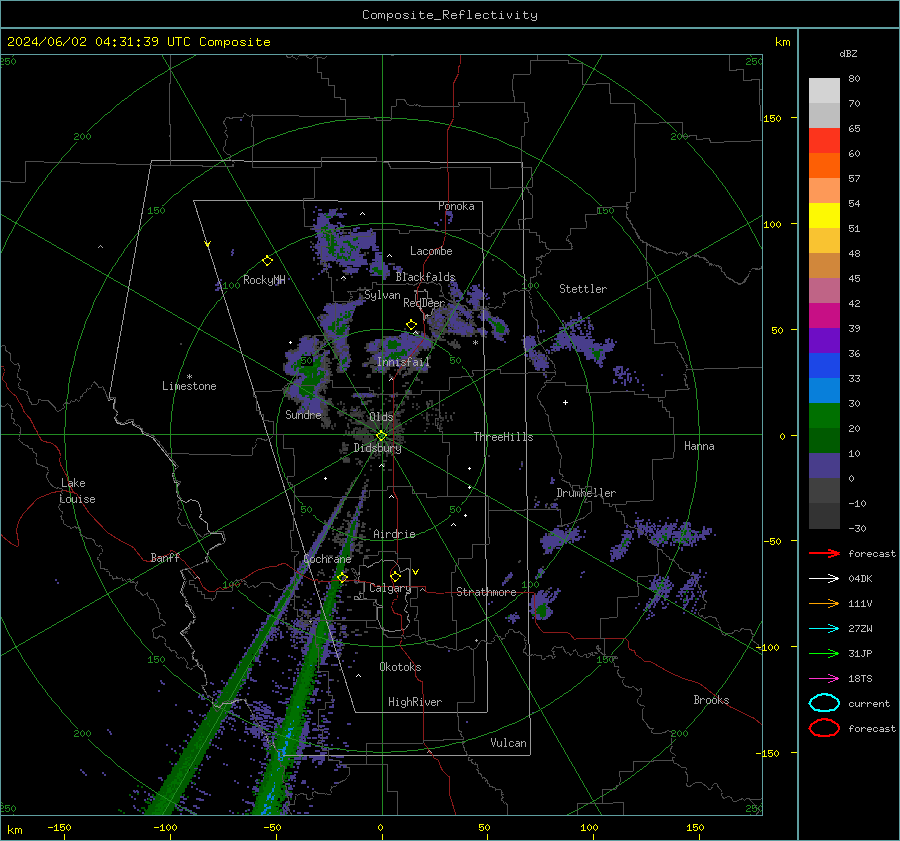Click the yellow diamond marker by RedDeer
This screenshot has width=900, height=841.
[x=411, y=325]
